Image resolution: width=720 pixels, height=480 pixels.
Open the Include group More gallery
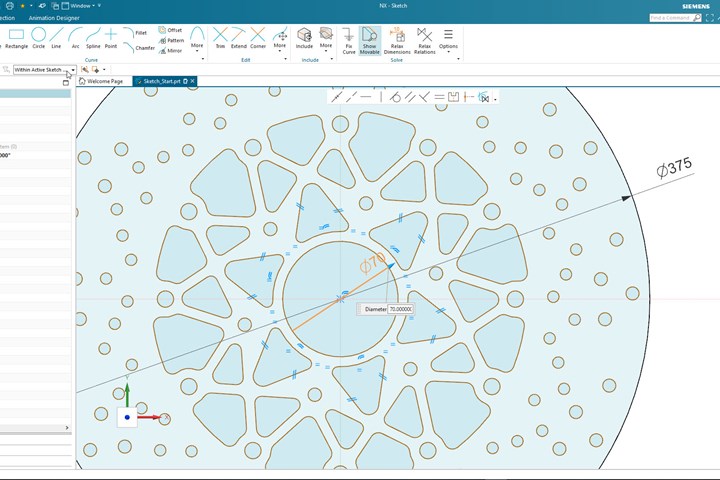click(326, 39)
